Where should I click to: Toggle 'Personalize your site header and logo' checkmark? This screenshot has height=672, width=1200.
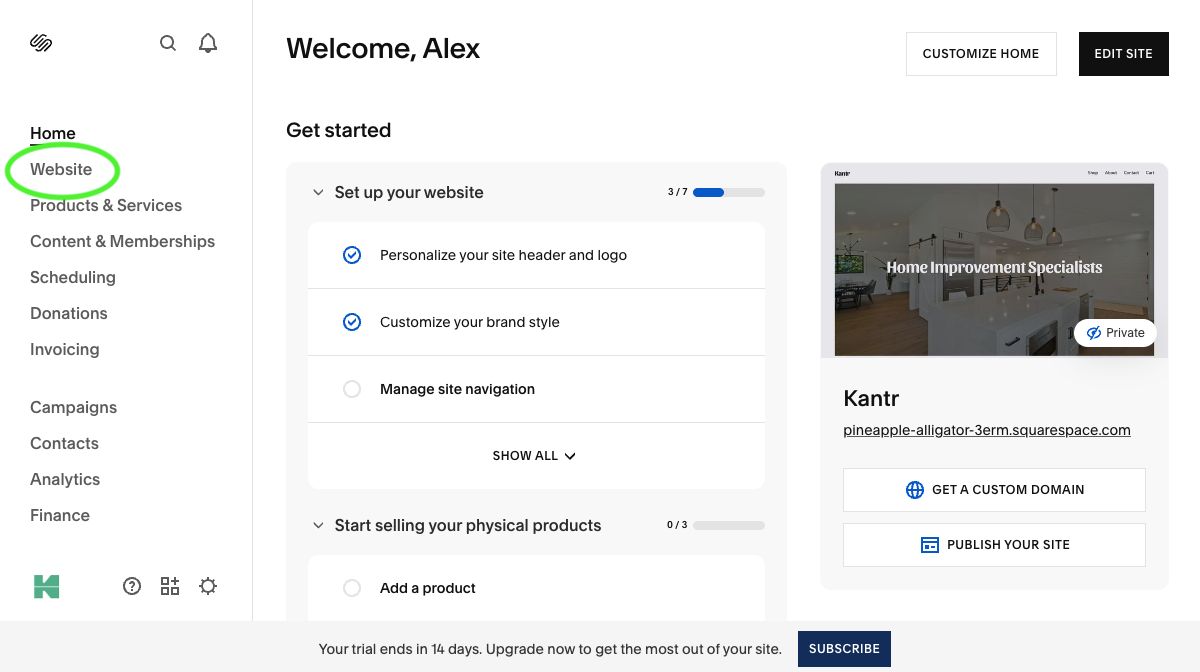[x=352, y=255]
